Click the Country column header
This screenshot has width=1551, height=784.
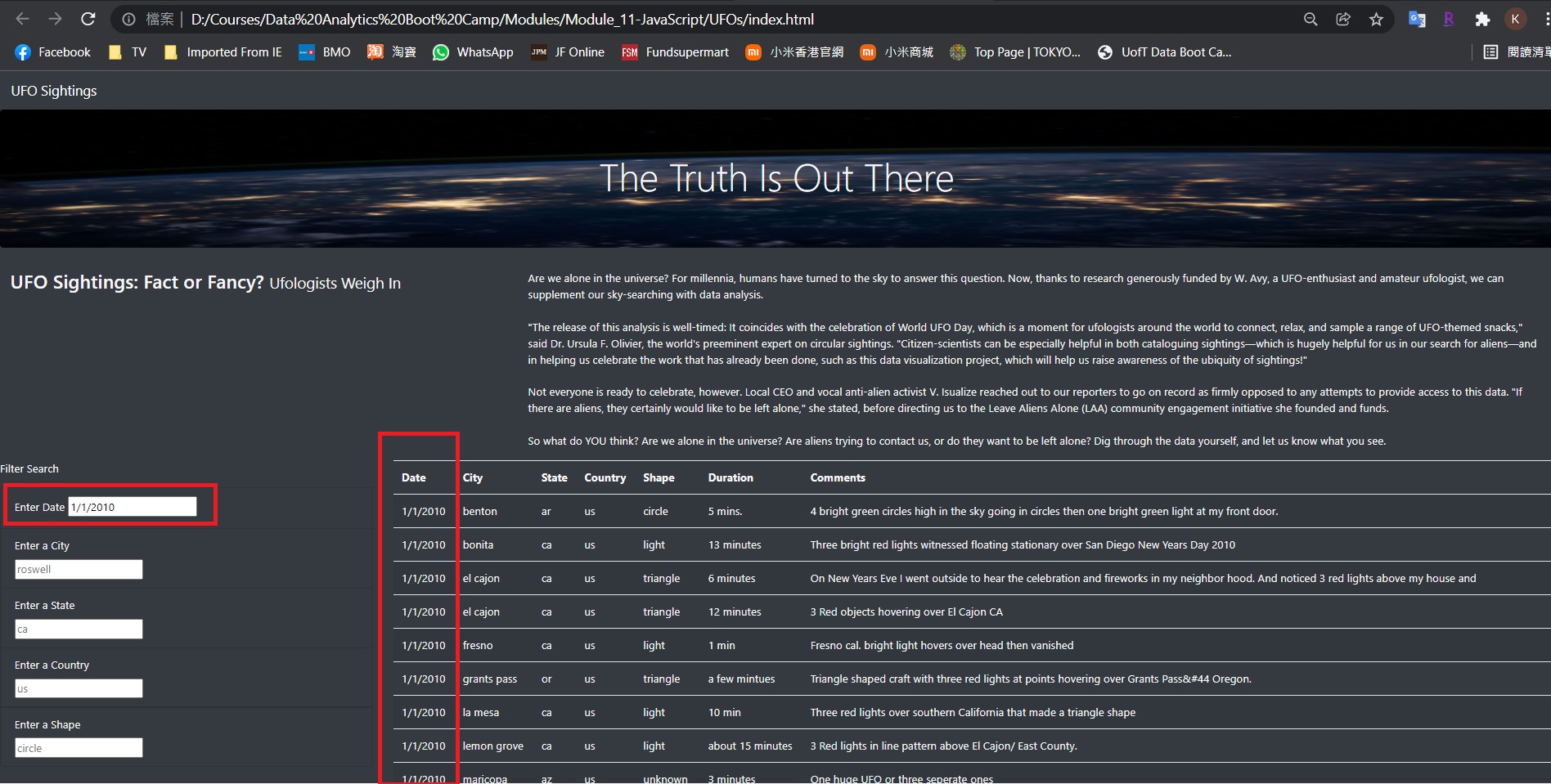[605, 477]
